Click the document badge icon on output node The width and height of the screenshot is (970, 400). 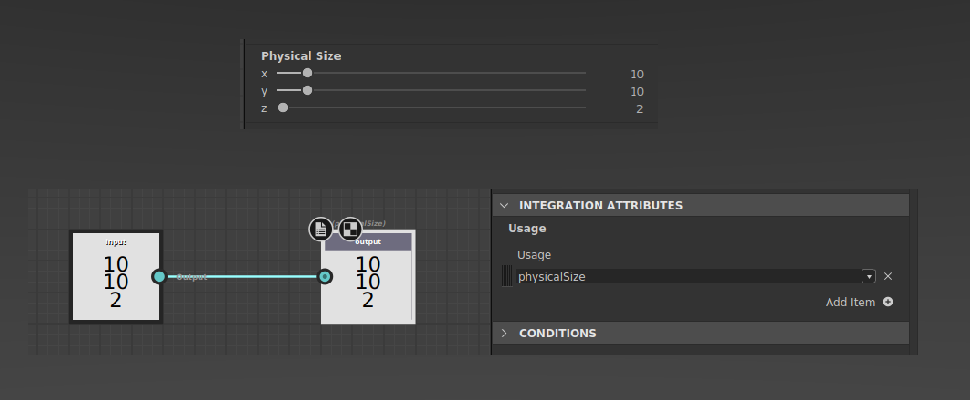[320, 229]
